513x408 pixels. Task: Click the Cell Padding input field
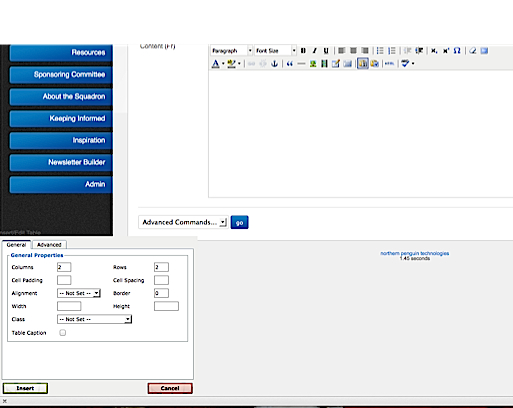pos(64,280)
